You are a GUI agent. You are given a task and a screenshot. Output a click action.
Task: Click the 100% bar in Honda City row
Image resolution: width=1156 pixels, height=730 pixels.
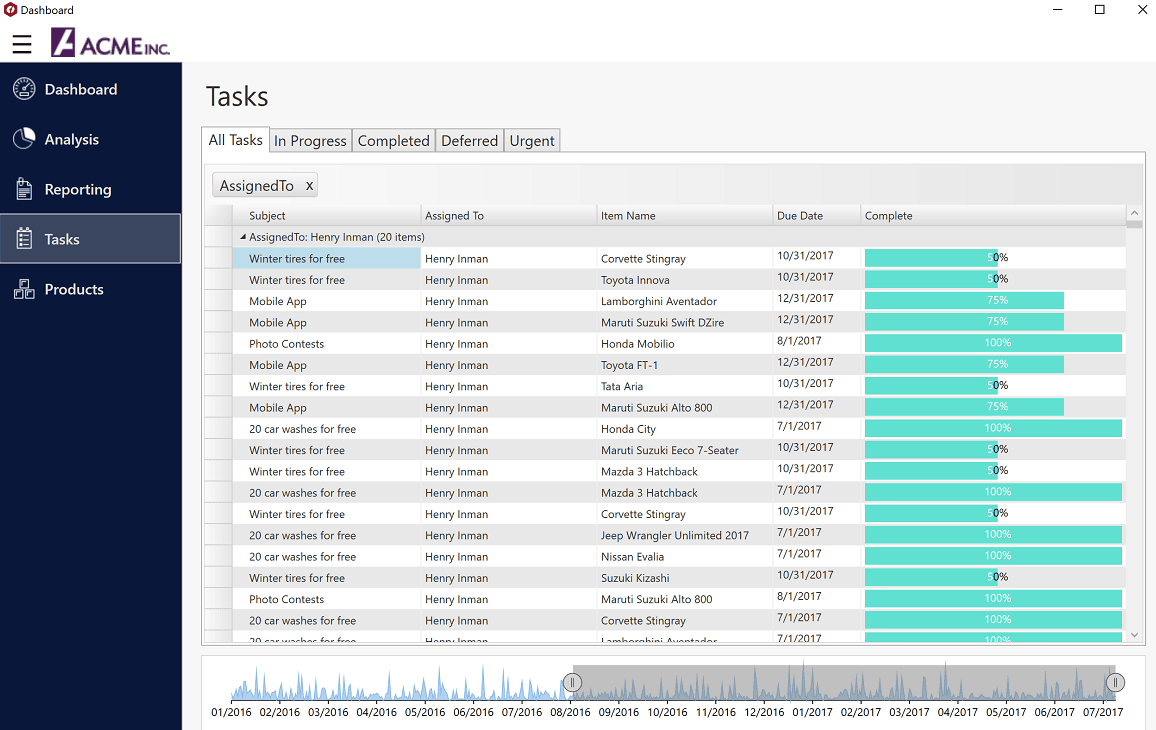point(993,428)
